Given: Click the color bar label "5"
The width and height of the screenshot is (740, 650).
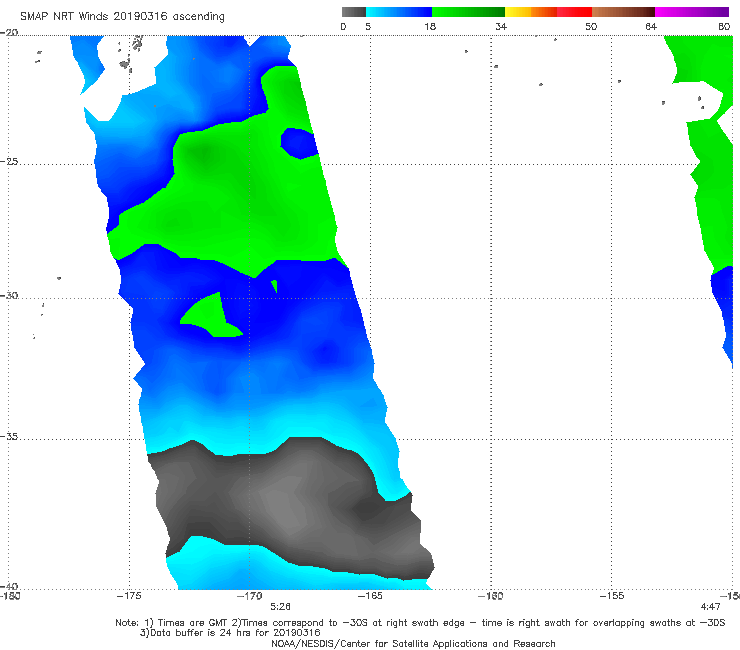Looking at the screenshot, I should pyautogui.click(x=368, y=26).
